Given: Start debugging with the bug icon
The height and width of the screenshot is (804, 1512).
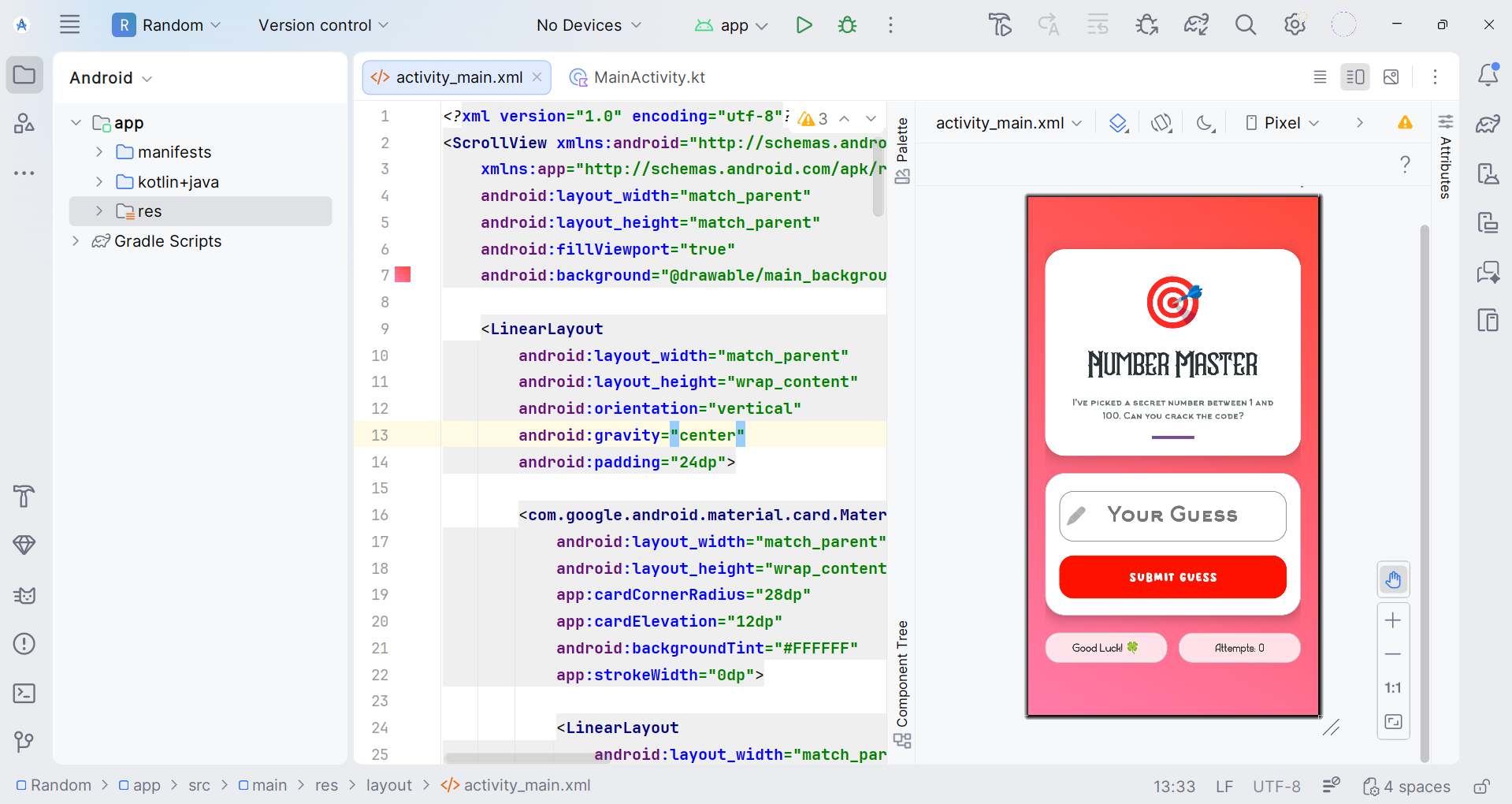Looking at the screenshot, I should pyautogui.click(x=848, y=25).
